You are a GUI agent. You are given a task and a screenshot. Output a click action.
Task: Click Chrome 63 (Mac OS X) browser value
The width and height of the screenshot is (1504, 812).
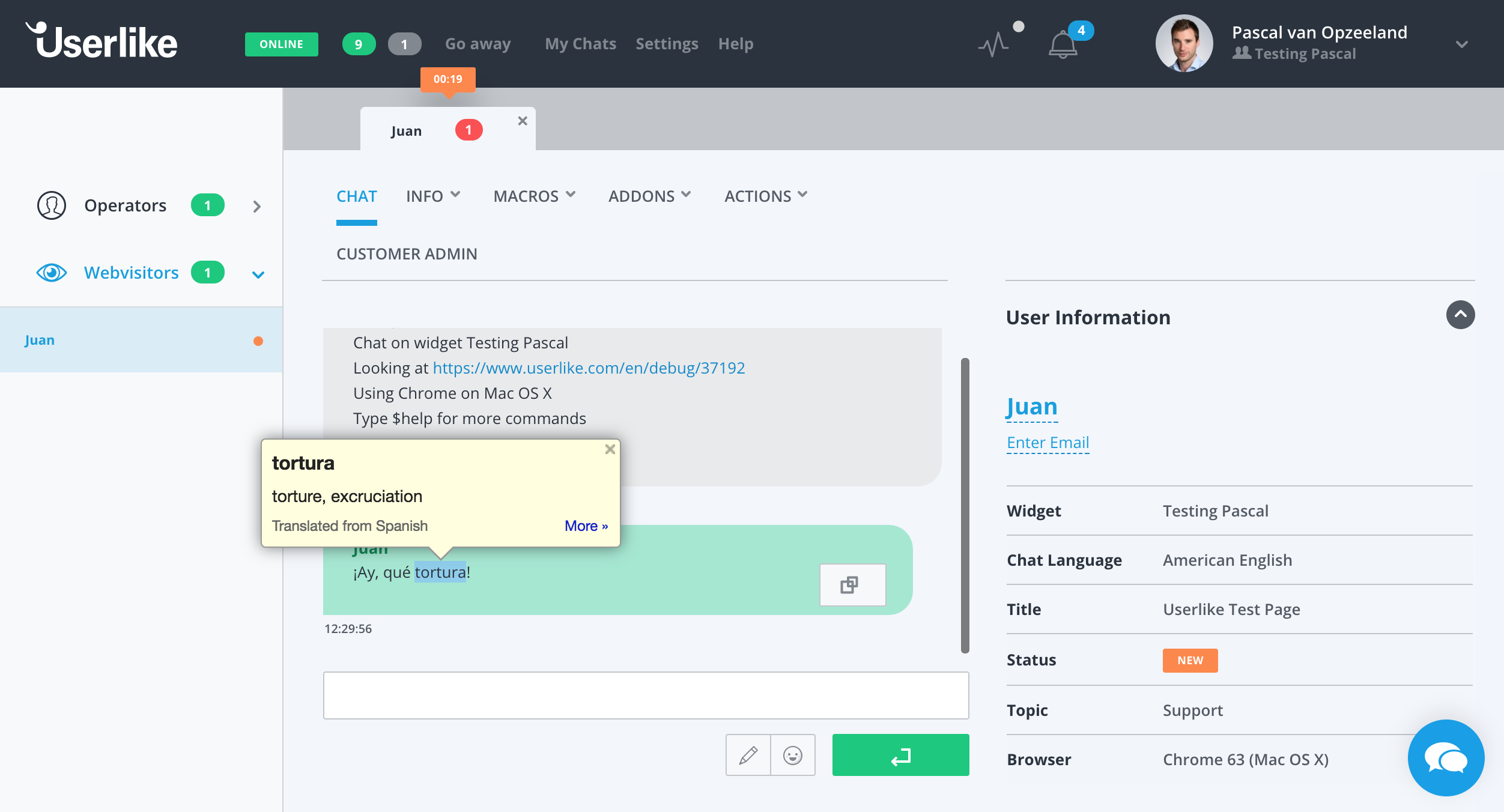point(1246,759)
